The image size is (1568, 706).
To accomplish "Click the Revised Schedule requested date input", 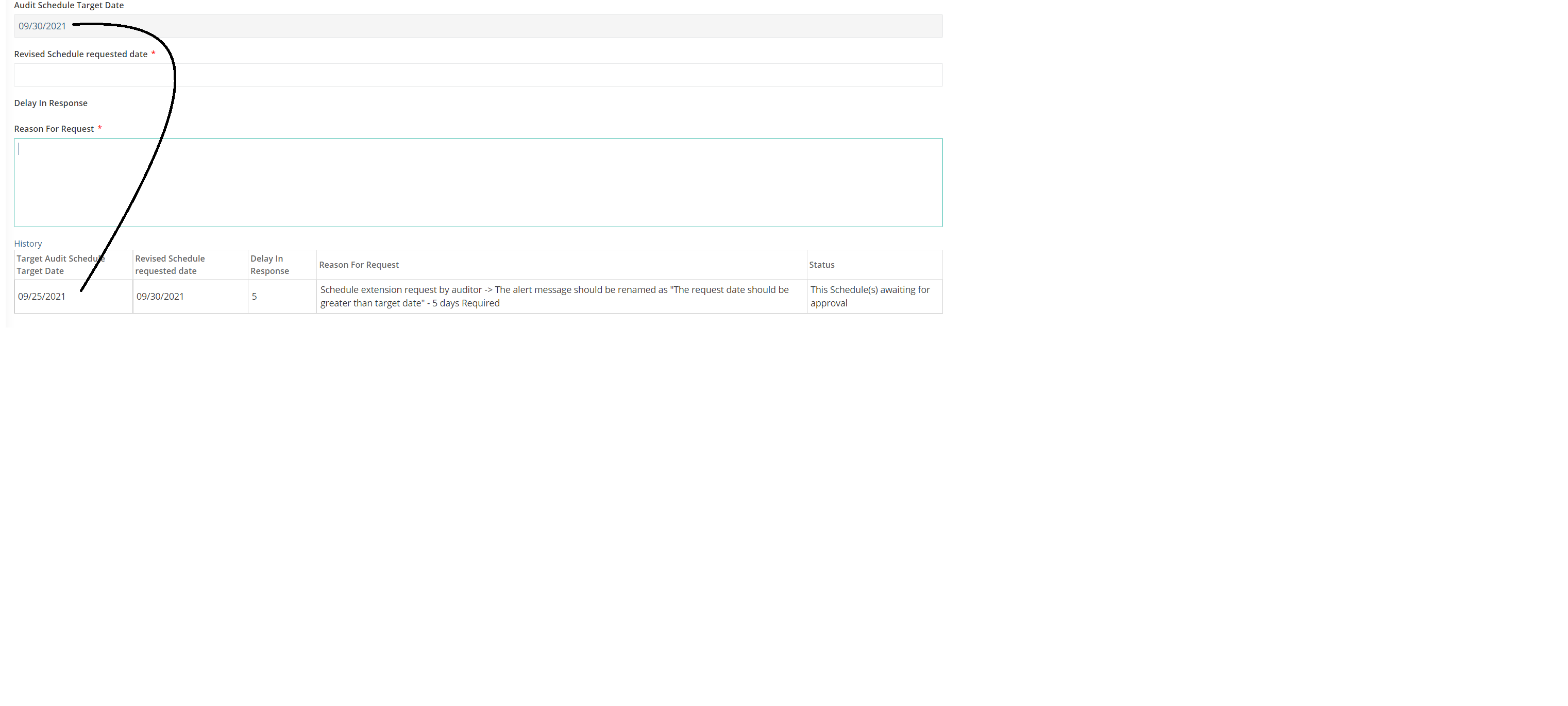I will click(478, 75).
